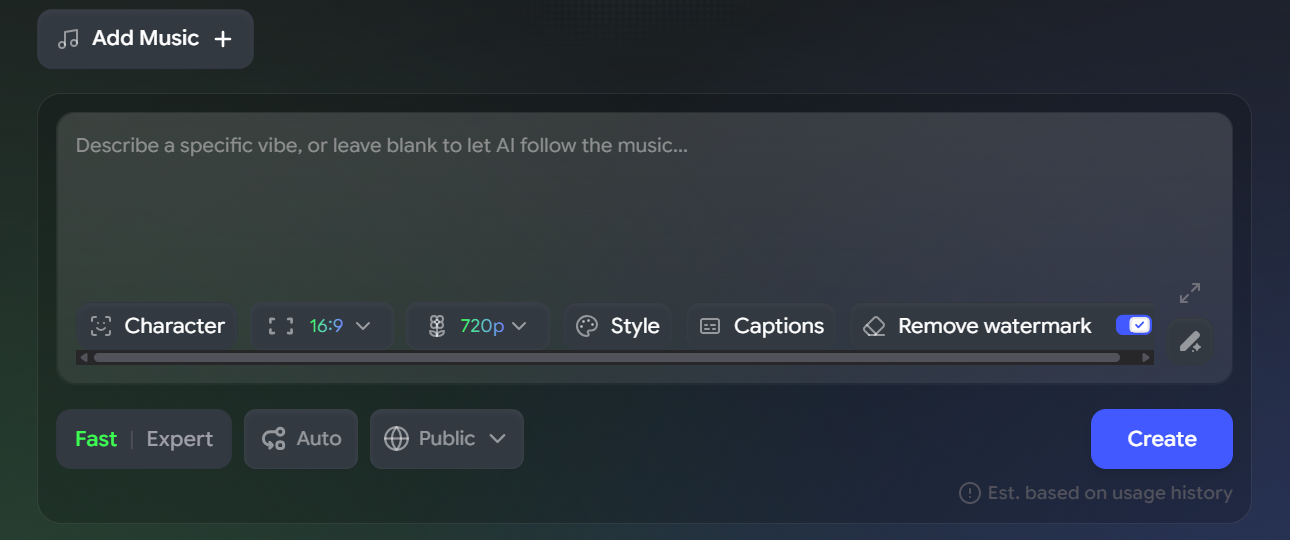Screen dimensions: 1290x540
Task: Click the expand arrows icon in prompt box
Action: pyautogui.click(x=1189, y=293)
